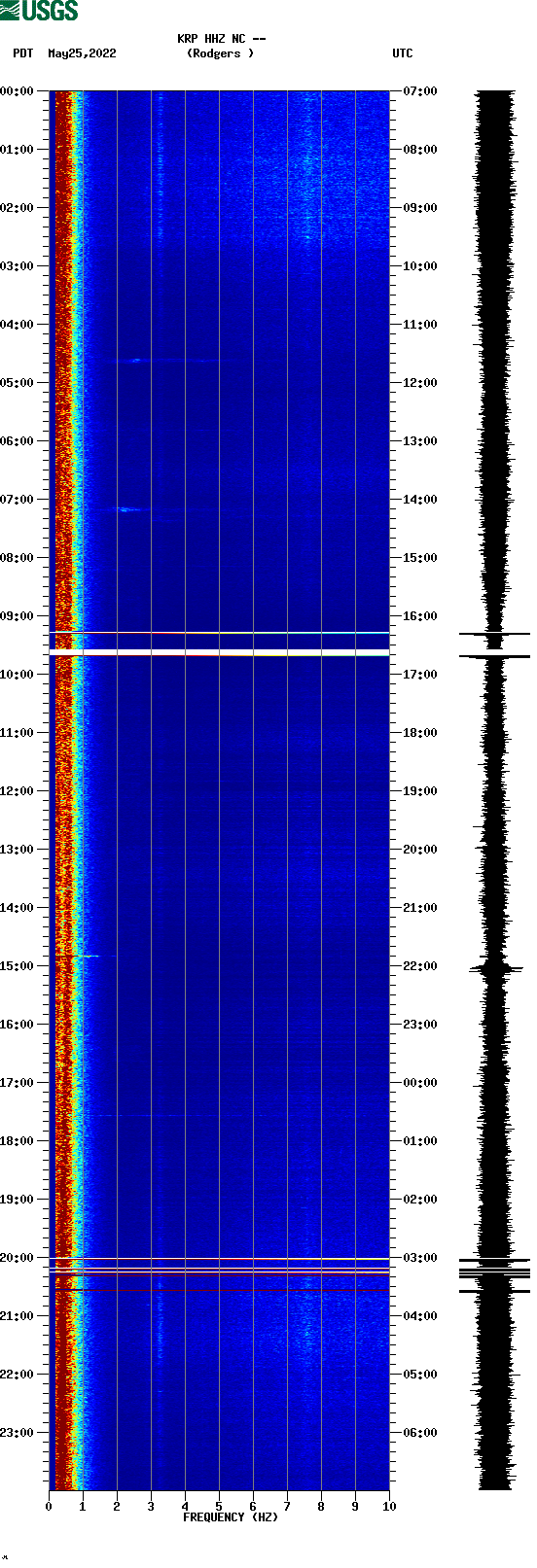Image resolution: width=537 pixels, height=1568 pixels.
Task: Click the frequency tick label '0'
Action: [x=49, y=1507]
